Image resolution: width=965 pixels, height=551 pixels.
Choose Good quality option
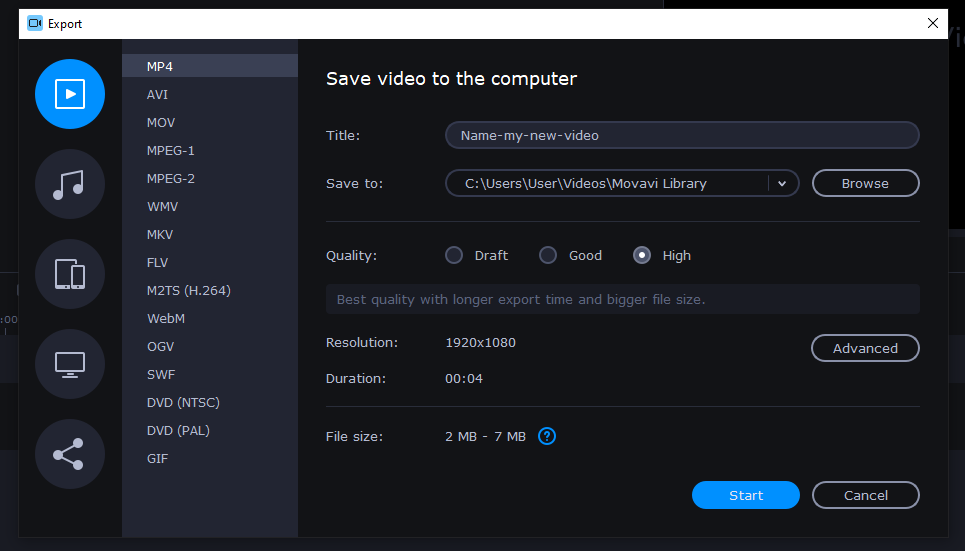[548, 255]
